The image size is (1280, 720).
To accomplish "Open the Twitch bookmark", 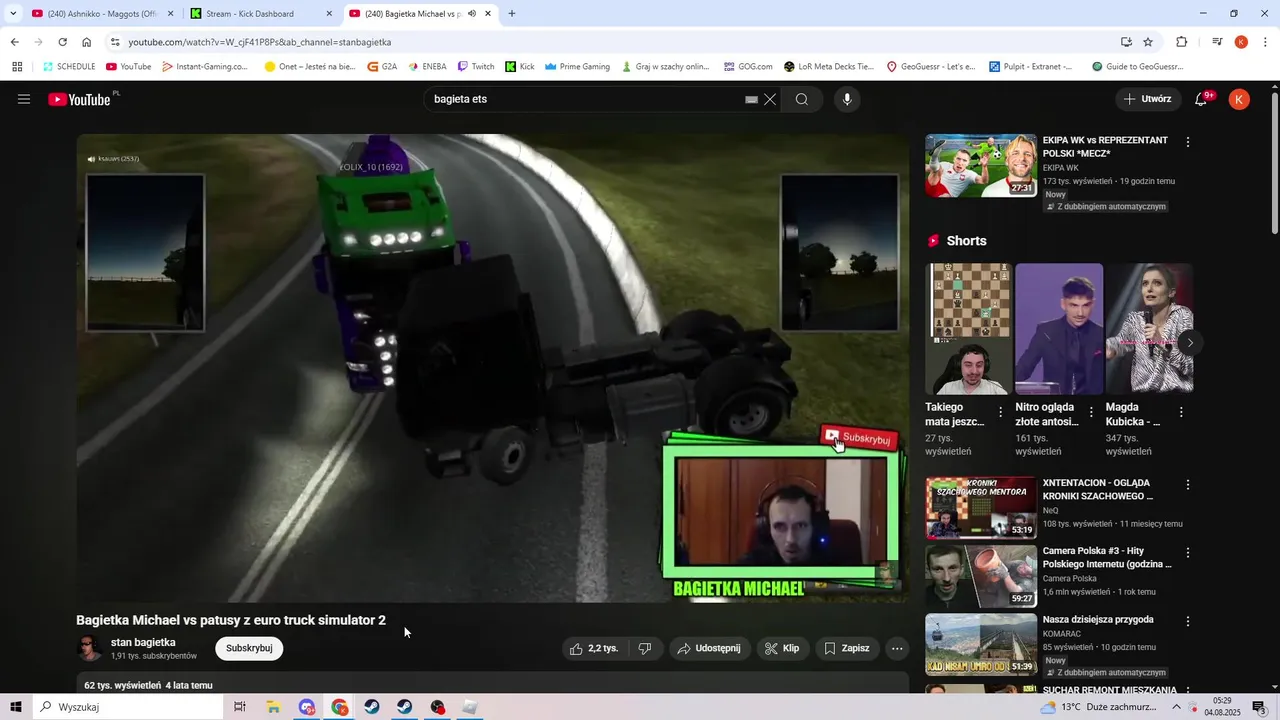I will pyautogui.click(x=476, y=67).
